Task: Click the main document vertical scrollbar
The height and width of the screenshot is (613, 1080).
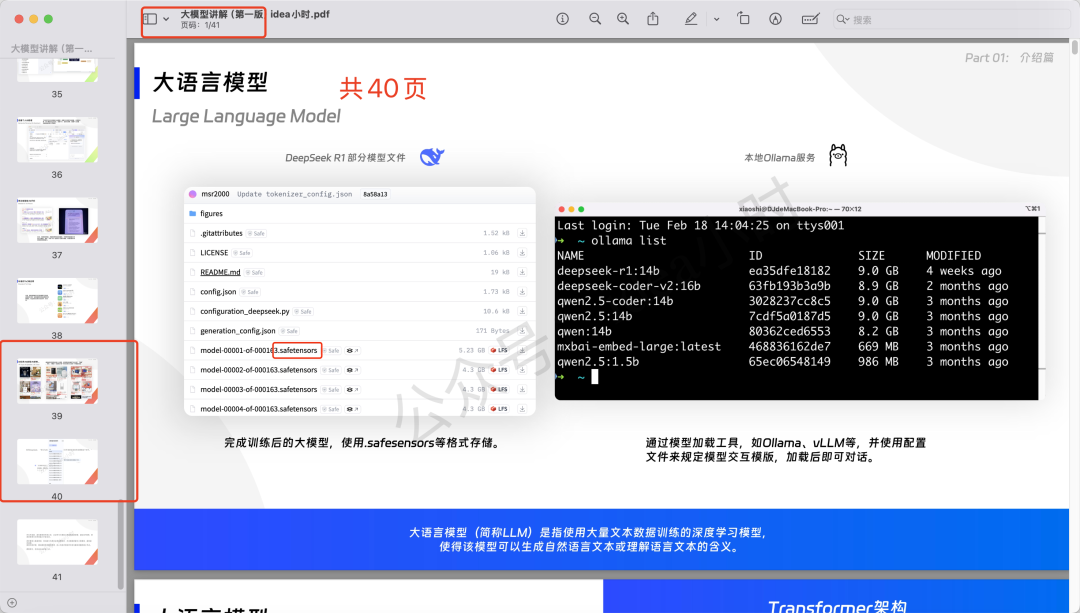Action: (1074, 48)
